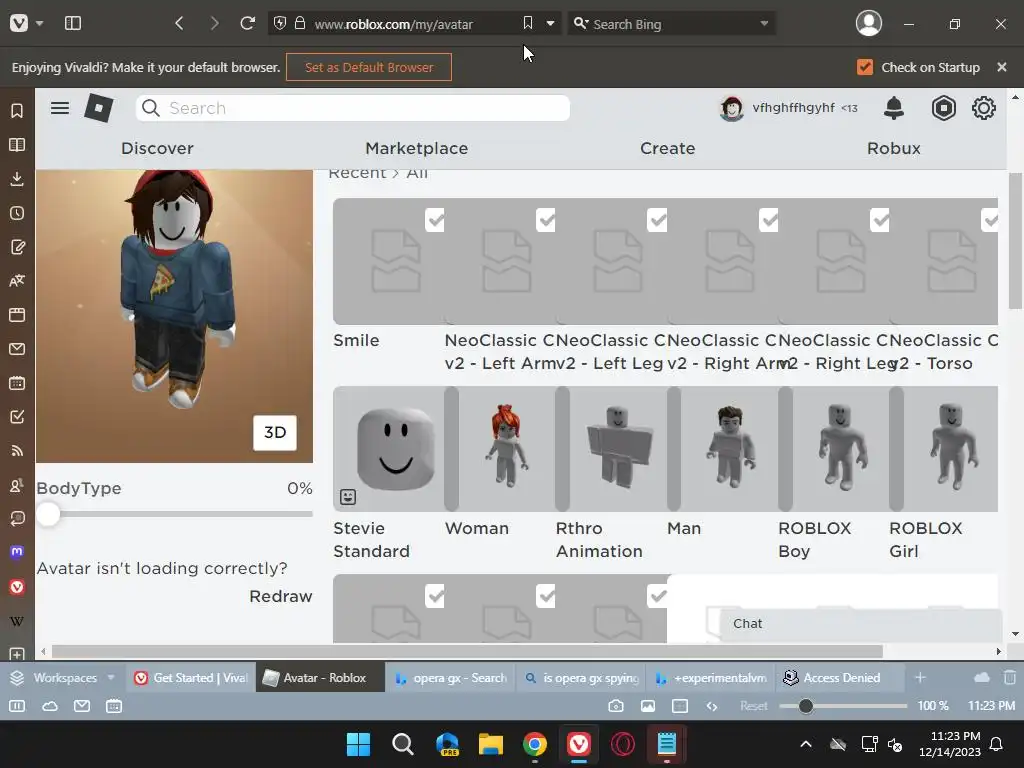Capture page with camera icon

point(615,706)
